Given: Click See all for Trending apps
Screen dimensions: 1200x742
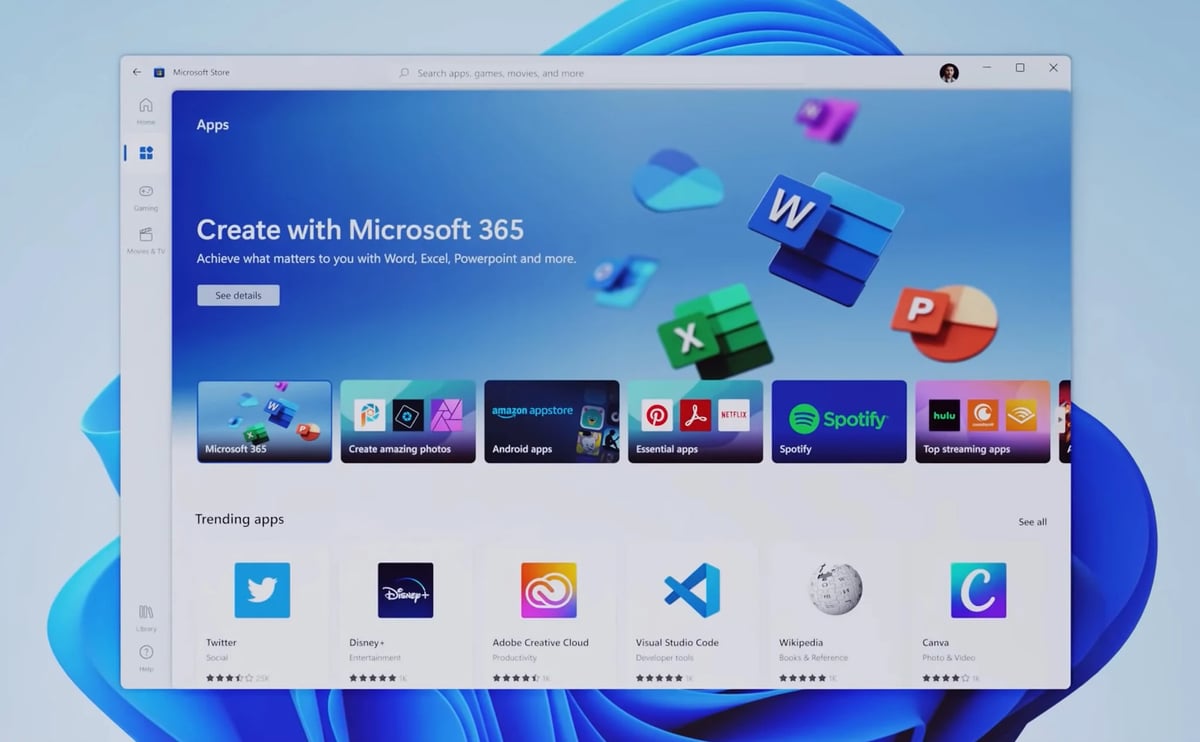Looking at the screenshot, I should [x=1032, y=522].
